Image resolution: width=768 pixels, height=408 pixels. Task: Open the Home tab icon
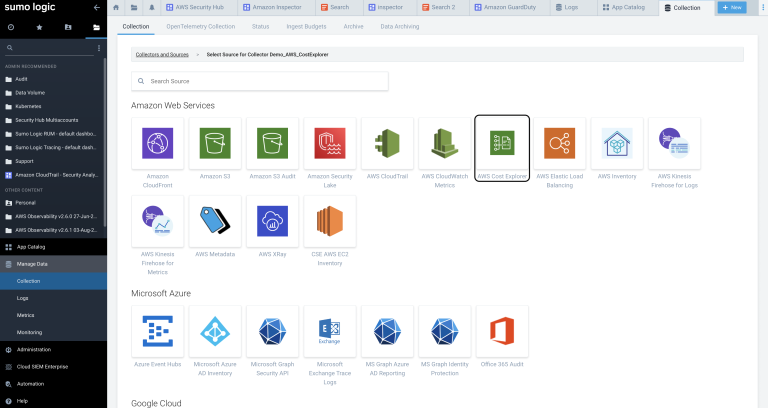click(x=116, y=7)
